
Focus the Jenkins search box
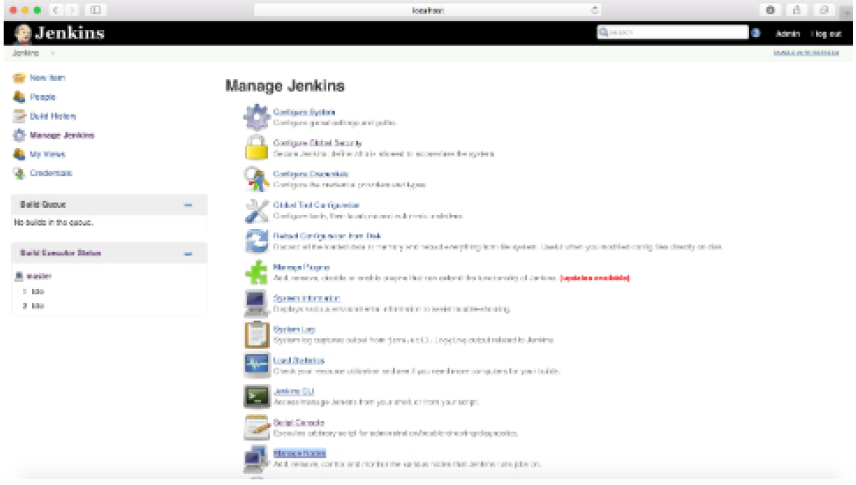coord(673,33)
